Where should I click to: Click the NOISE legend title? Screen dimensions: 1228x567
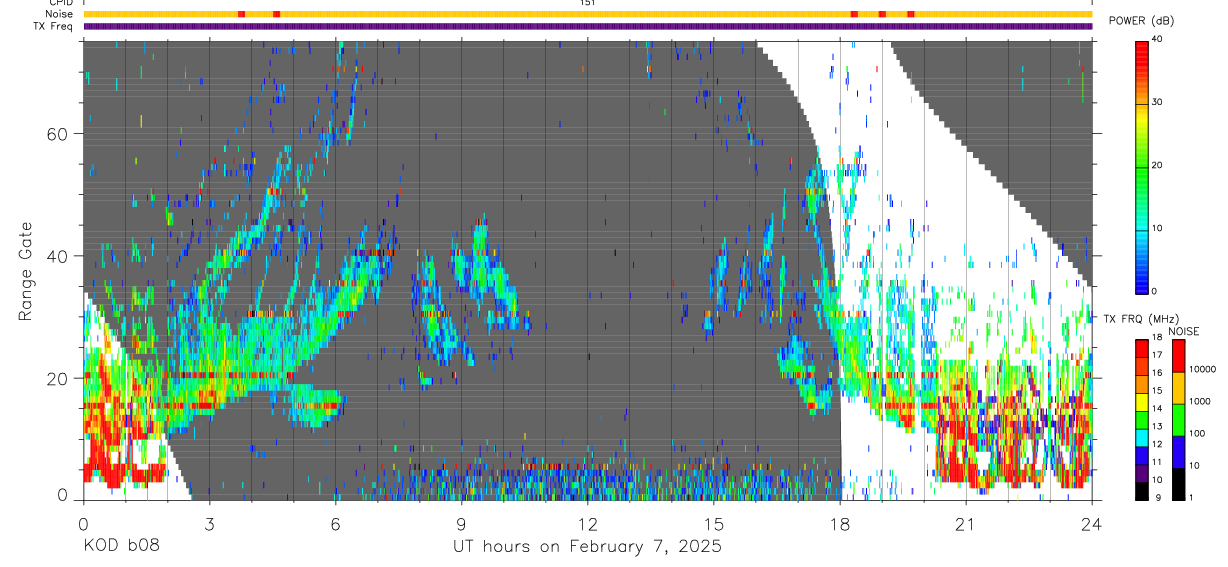point(1183,331)
